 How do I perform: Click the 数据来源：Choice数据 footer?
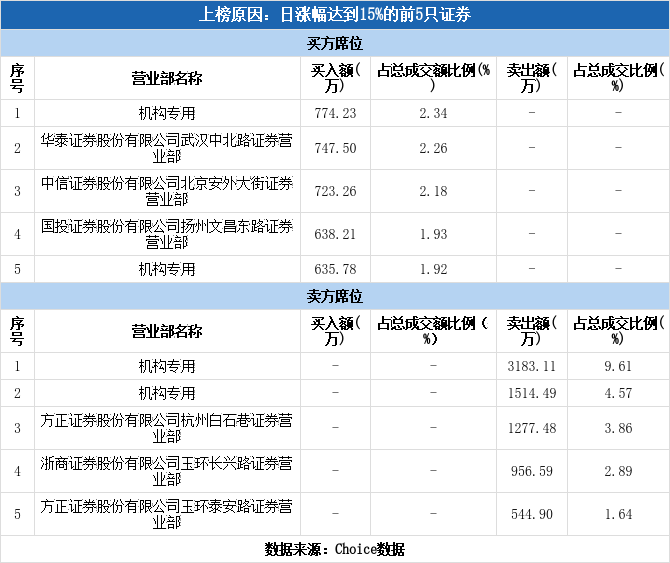(335, 549)
